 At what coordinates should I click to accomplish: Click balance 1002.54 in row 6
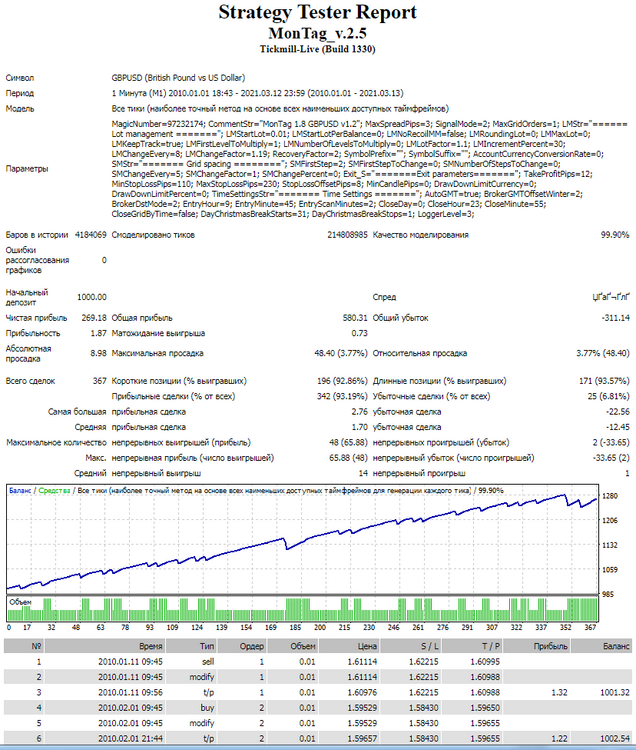click(x=615, y=738)
